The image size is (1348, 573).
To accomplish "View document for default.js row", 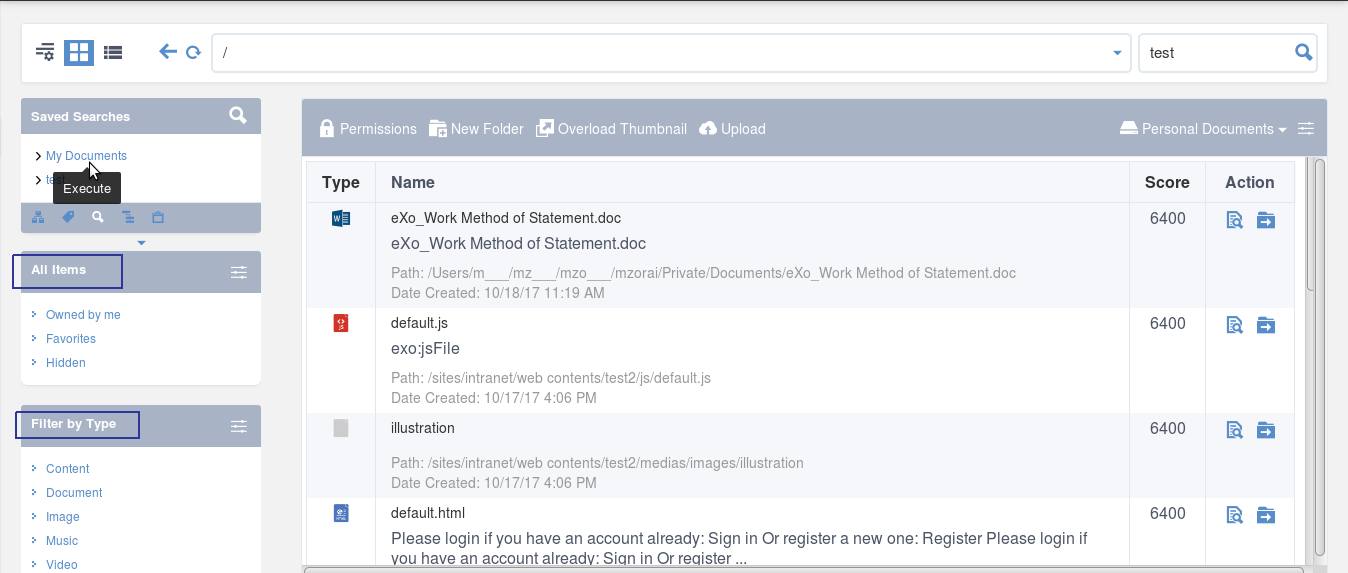I will pos(1235,325).
